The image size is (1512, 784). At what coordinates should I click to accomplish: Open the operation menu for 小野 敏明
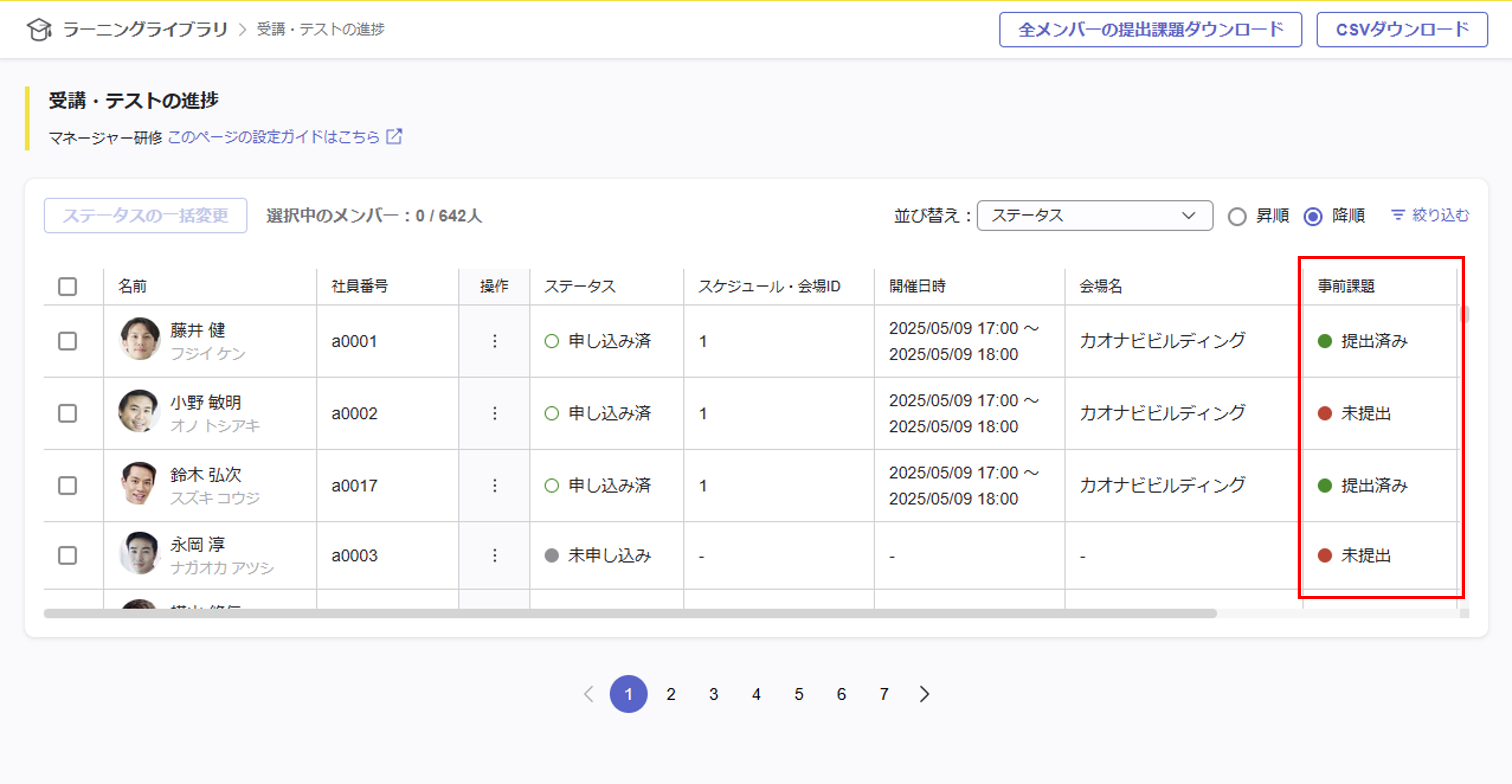pos(495,413)
